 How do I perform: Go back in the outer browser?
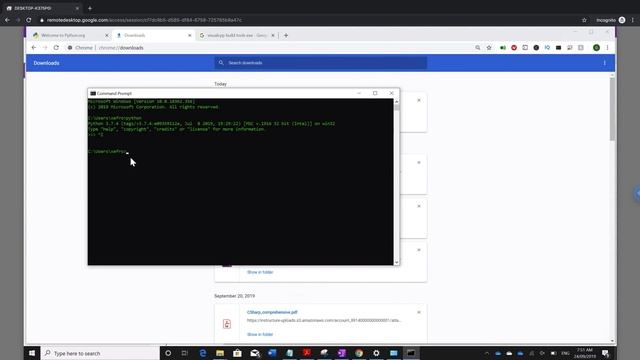(x=7, y=20)
